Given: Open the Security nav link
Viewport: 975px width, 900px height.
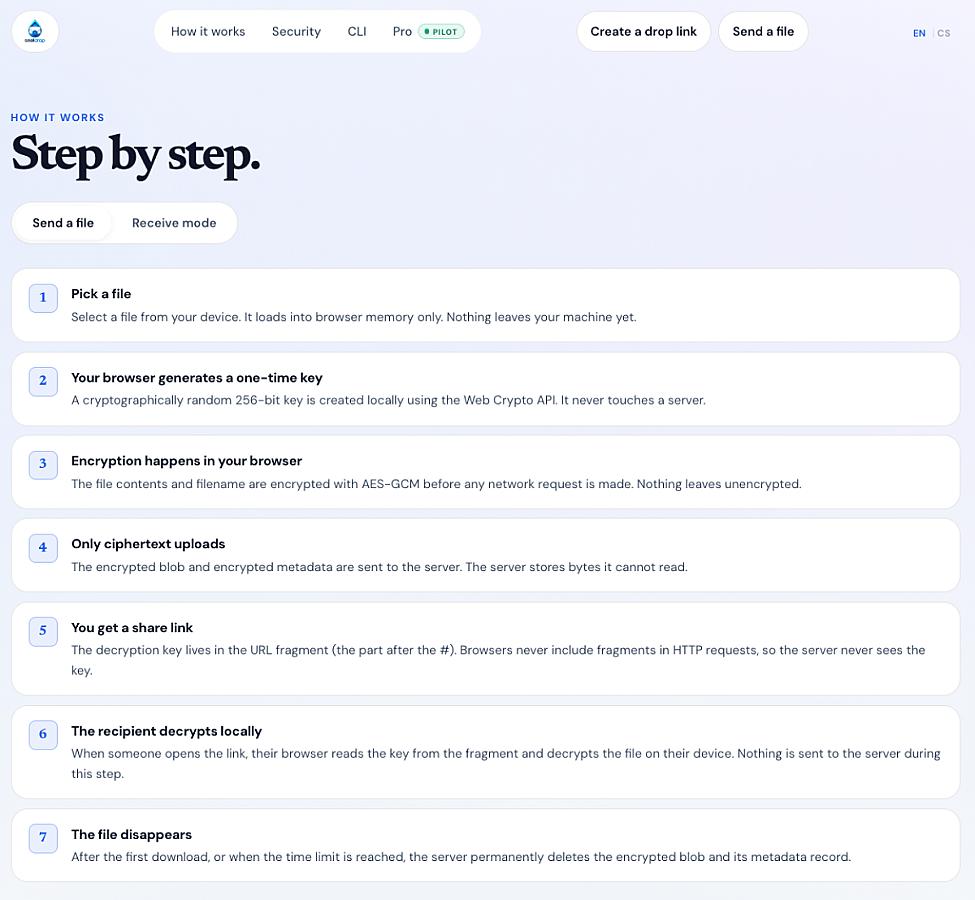Looking at the screenshot, I should tap(296, 32).
